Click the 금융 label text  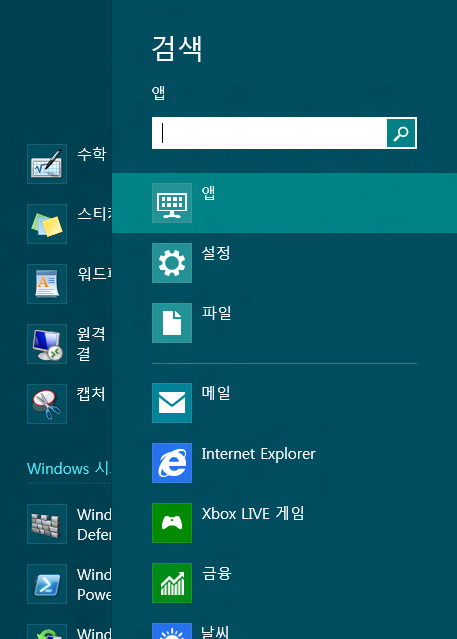[x=216, y=573]
